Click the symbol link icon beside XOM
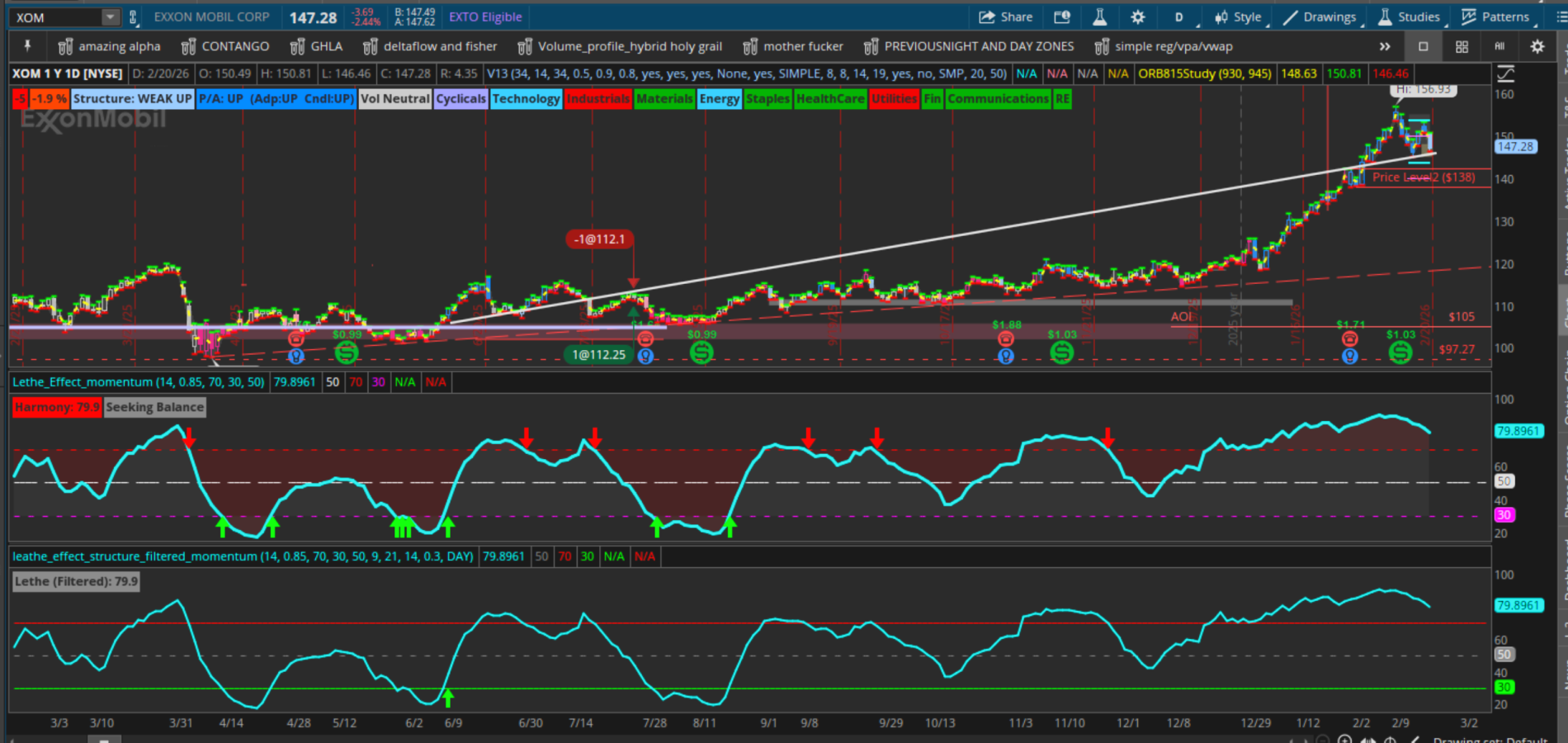This screenshot has width=1568, height=743. [134, 17]
